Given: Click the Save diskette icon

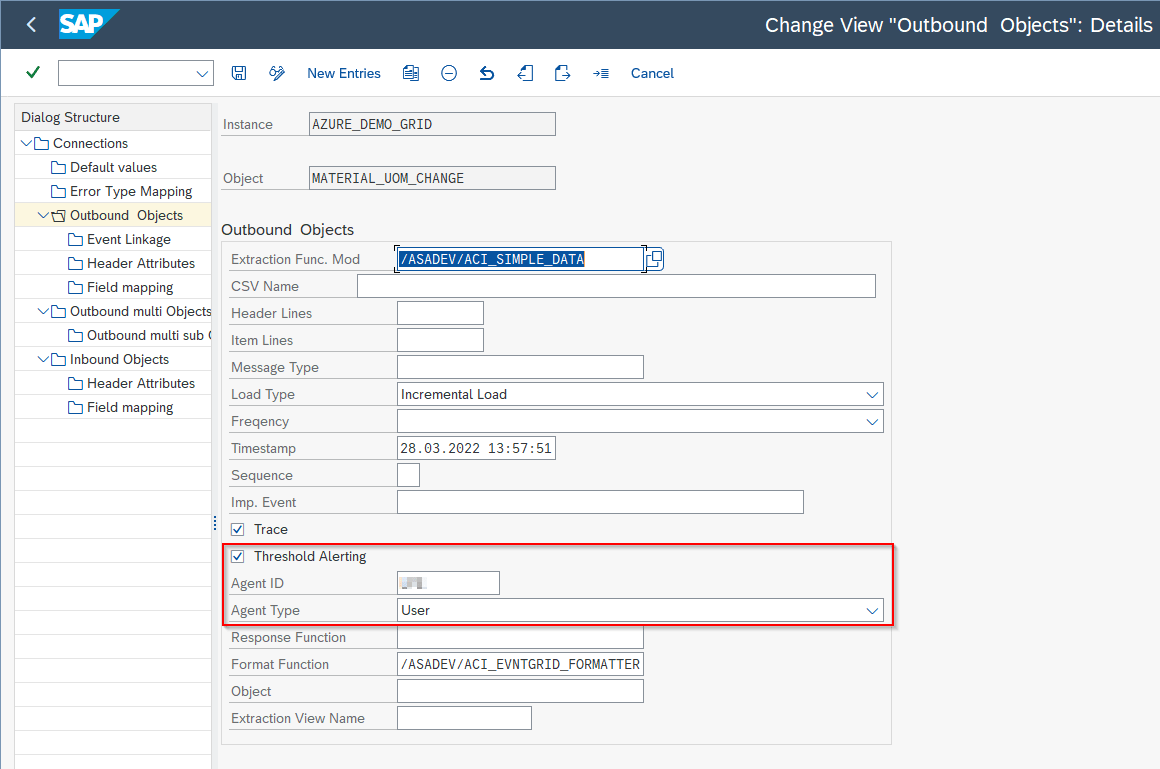Looking at the screenshot, I should [x=239, y=73].
